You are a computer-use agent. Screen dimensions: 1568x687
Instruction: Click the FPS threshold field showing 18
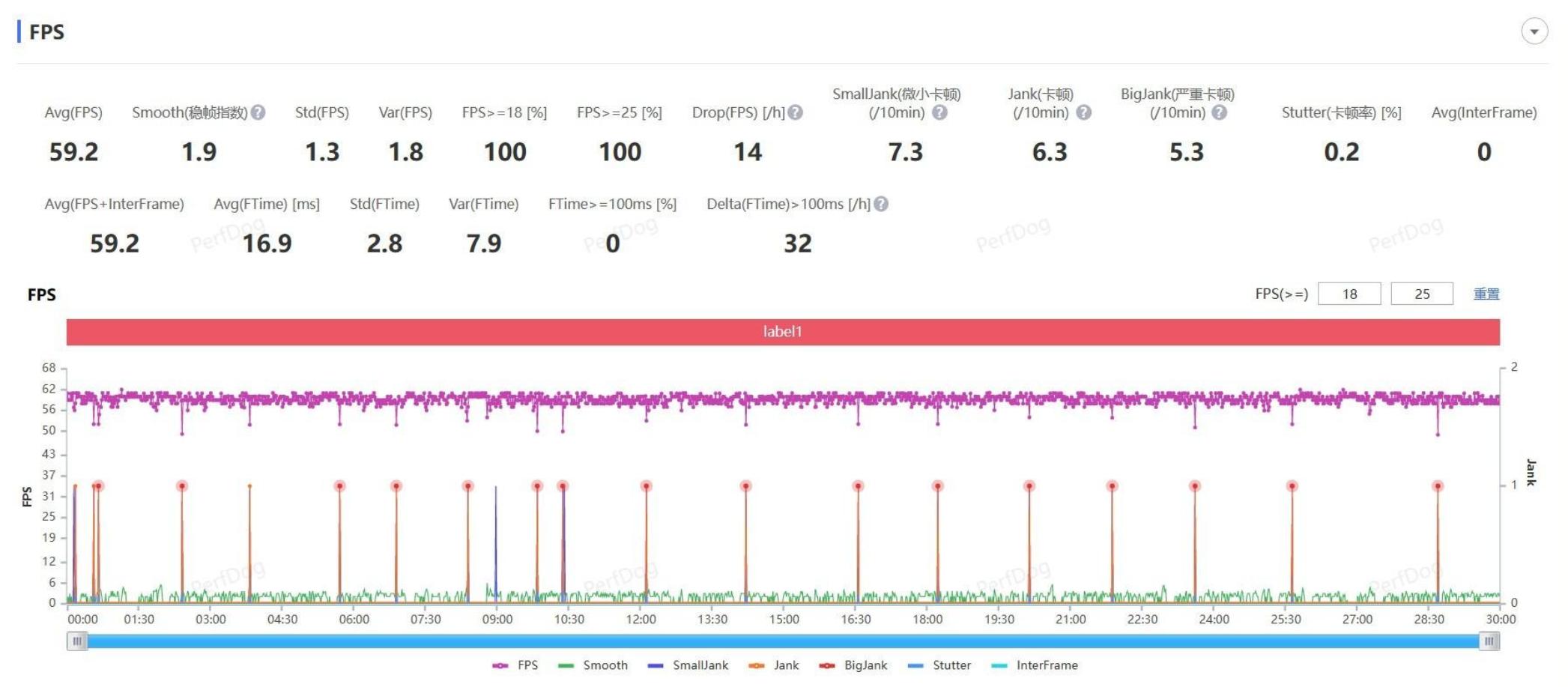coord(1349,294)
